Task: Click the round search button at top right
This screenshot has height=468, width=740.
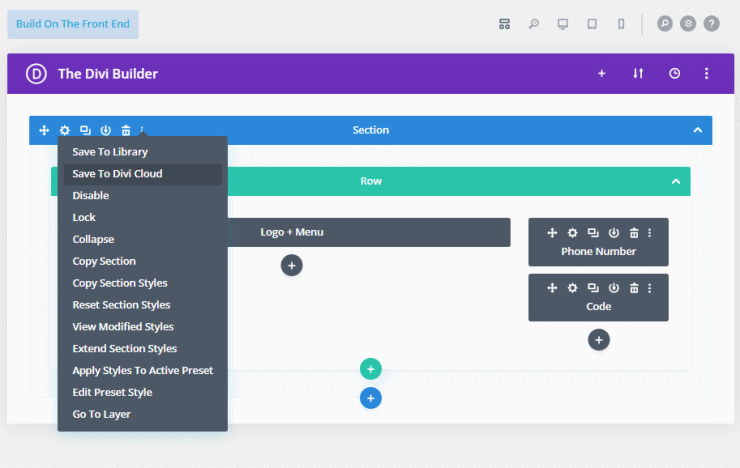Action: click(x=664, y=24)
